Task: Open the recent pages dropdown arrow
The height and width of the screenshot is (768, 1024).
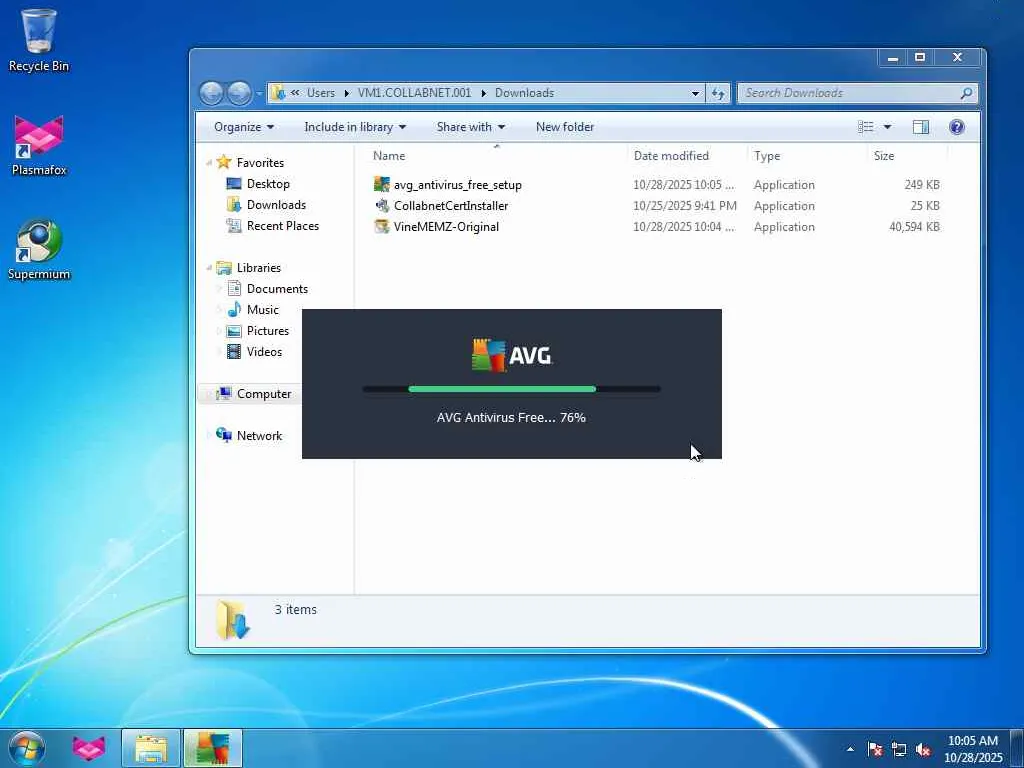Action: [x=259, y=93]
